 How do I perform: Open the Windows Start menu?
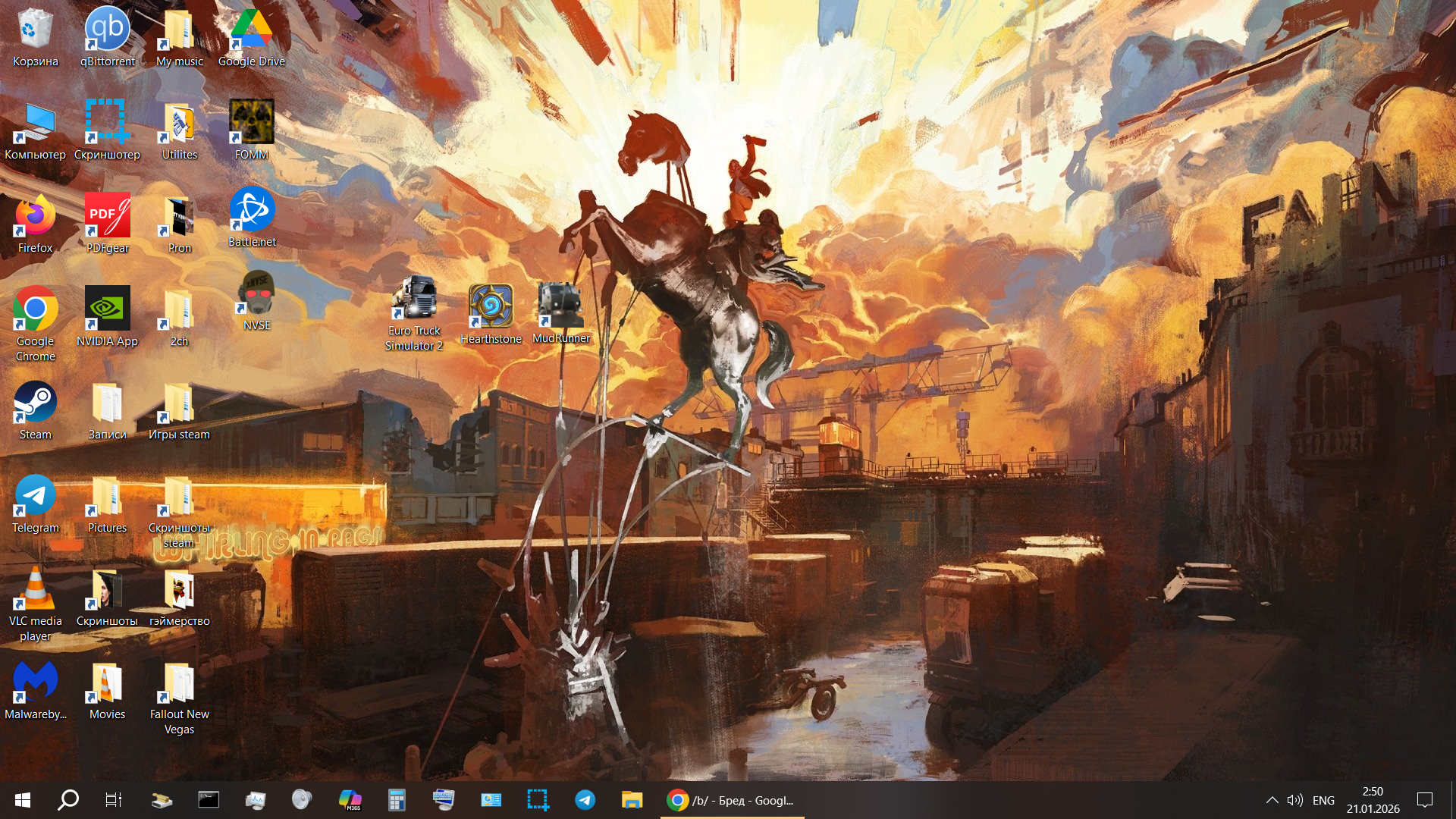pos(22,800)
